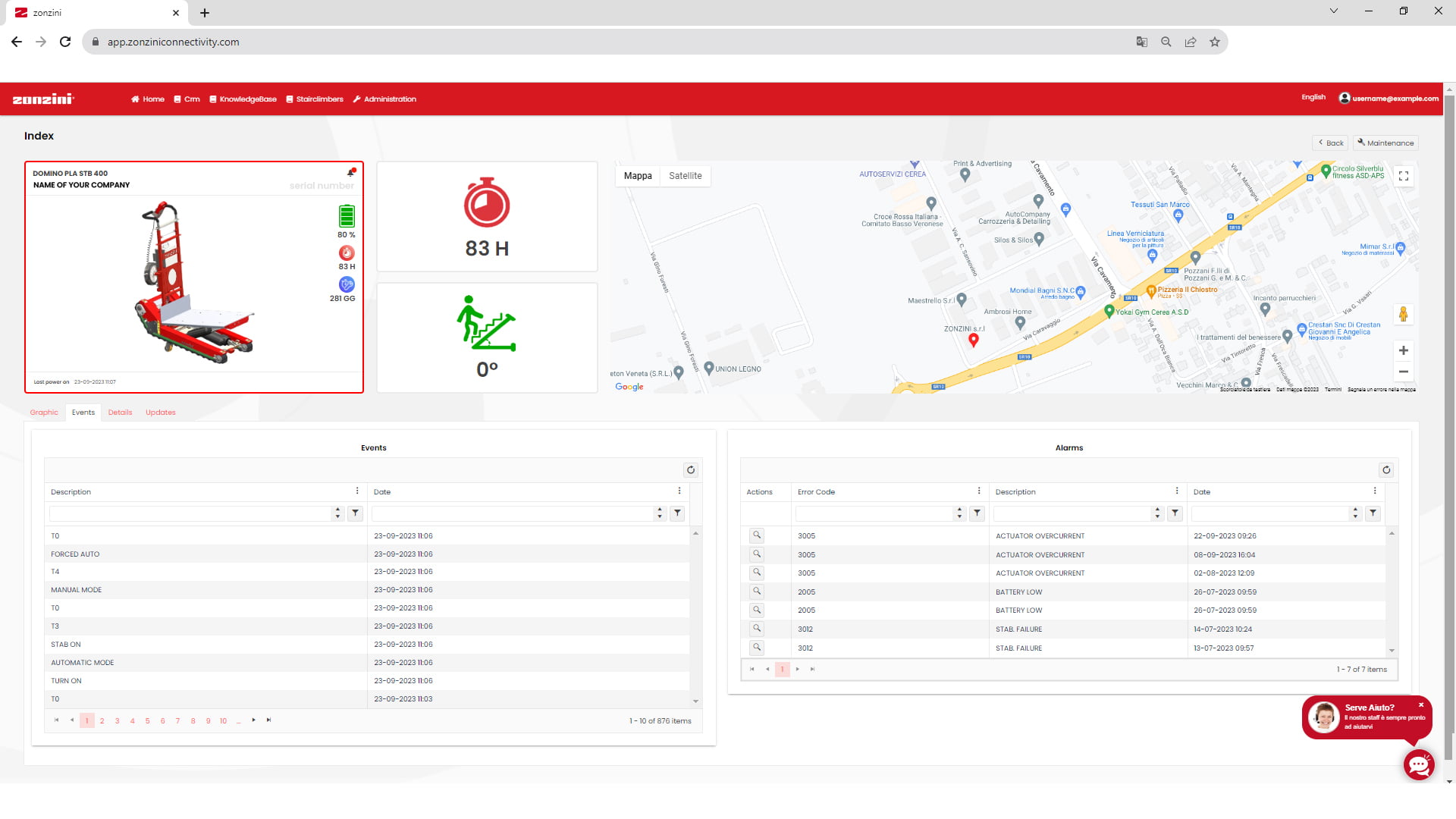Click the Maintenance button
Screen dimensions: 1456x819
point(1385,143)
